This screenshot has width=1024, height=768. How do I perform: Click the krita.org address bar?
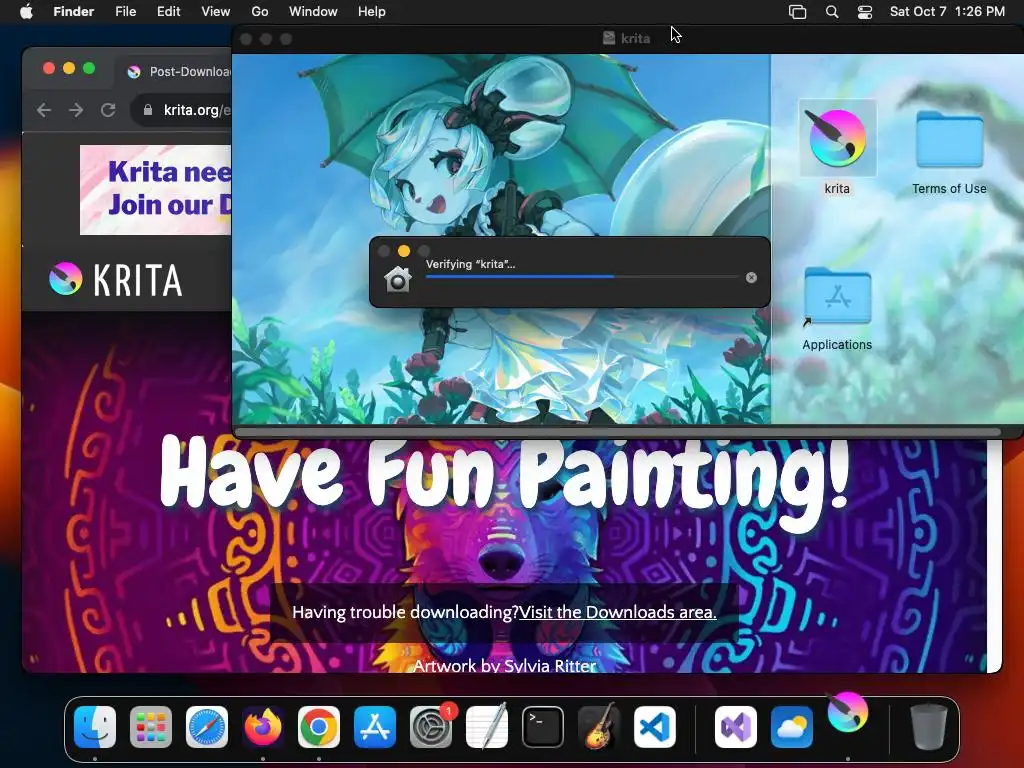(182, 110)
